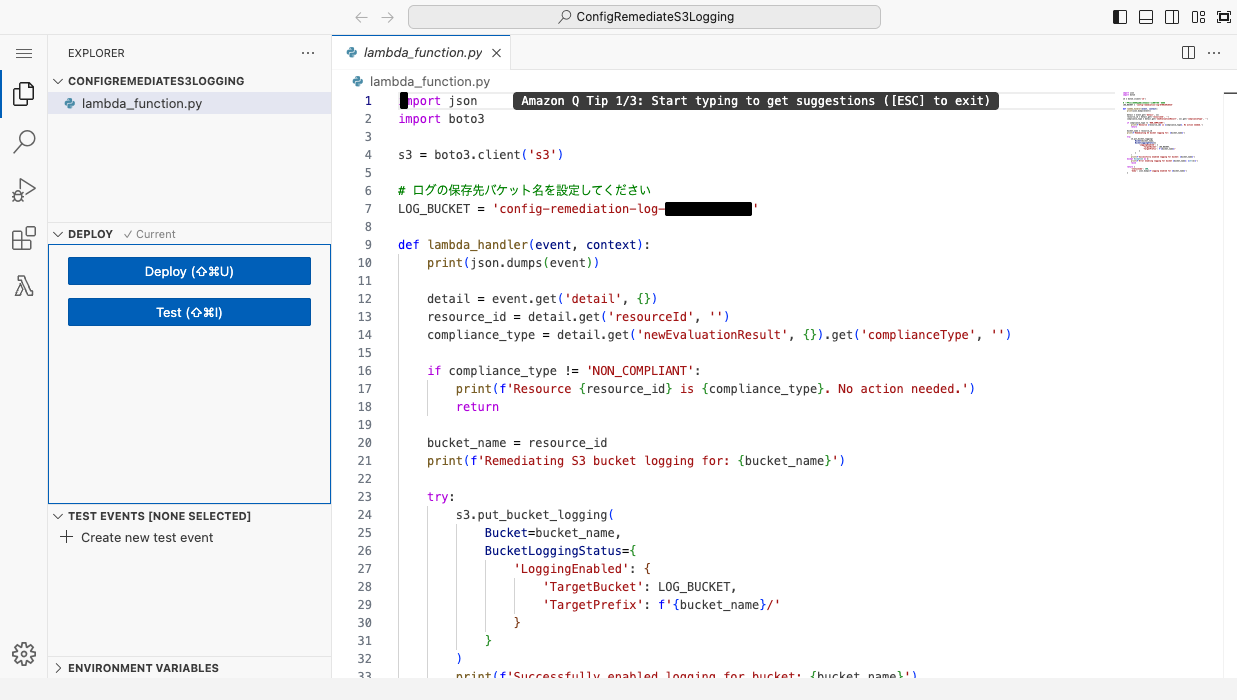Open the Run and Debug icon
This screenshot has width=1237, height=700.
pos(24,190)
